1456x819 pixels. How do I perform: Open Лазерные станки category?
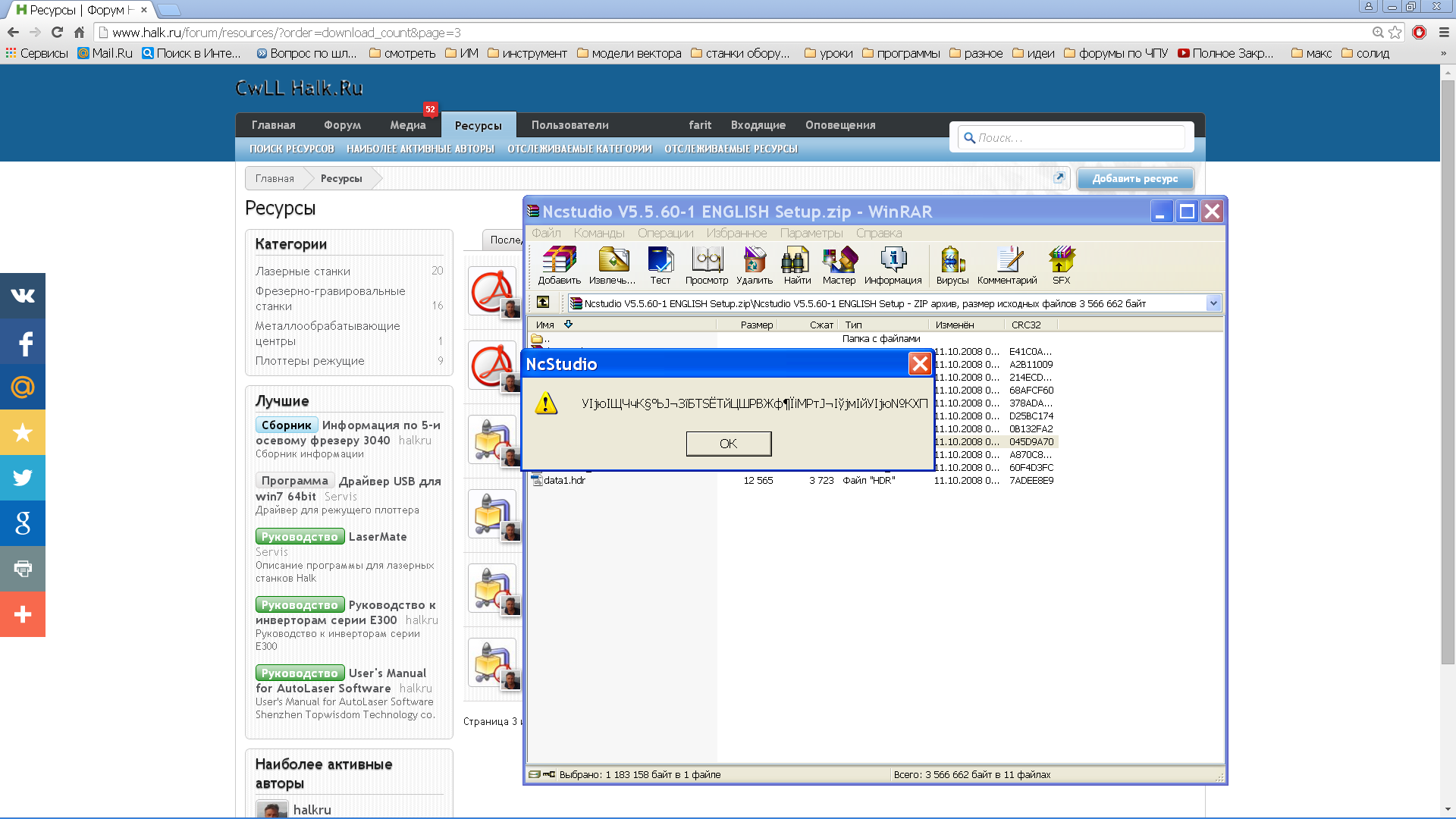(x=303, y=271)
